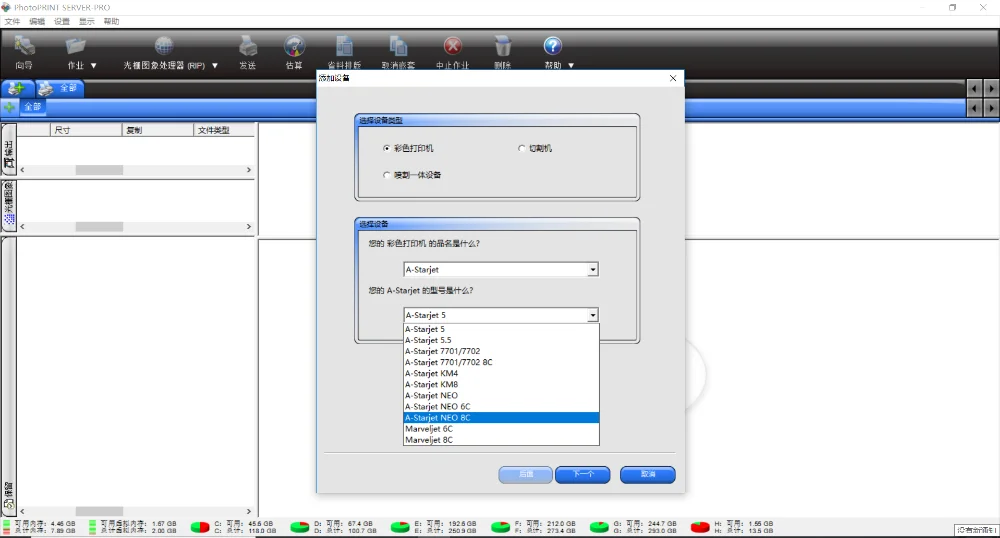Viewport: 1000px width, 538px height.
Task: Open the 文件 menu
Action: [x=12, y=22]
